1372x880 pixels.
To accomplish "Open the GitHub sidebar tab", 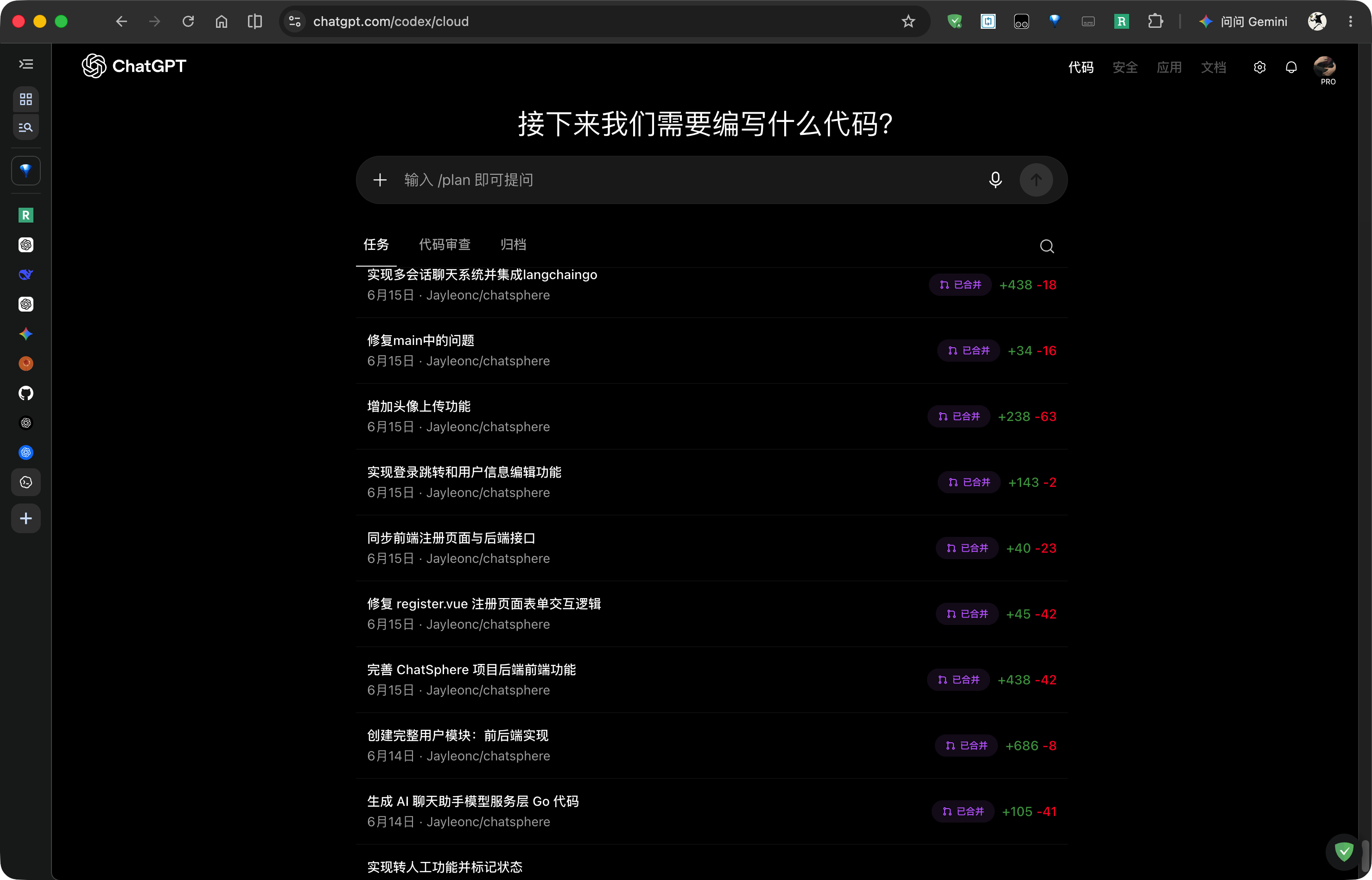I will [25, 393].
